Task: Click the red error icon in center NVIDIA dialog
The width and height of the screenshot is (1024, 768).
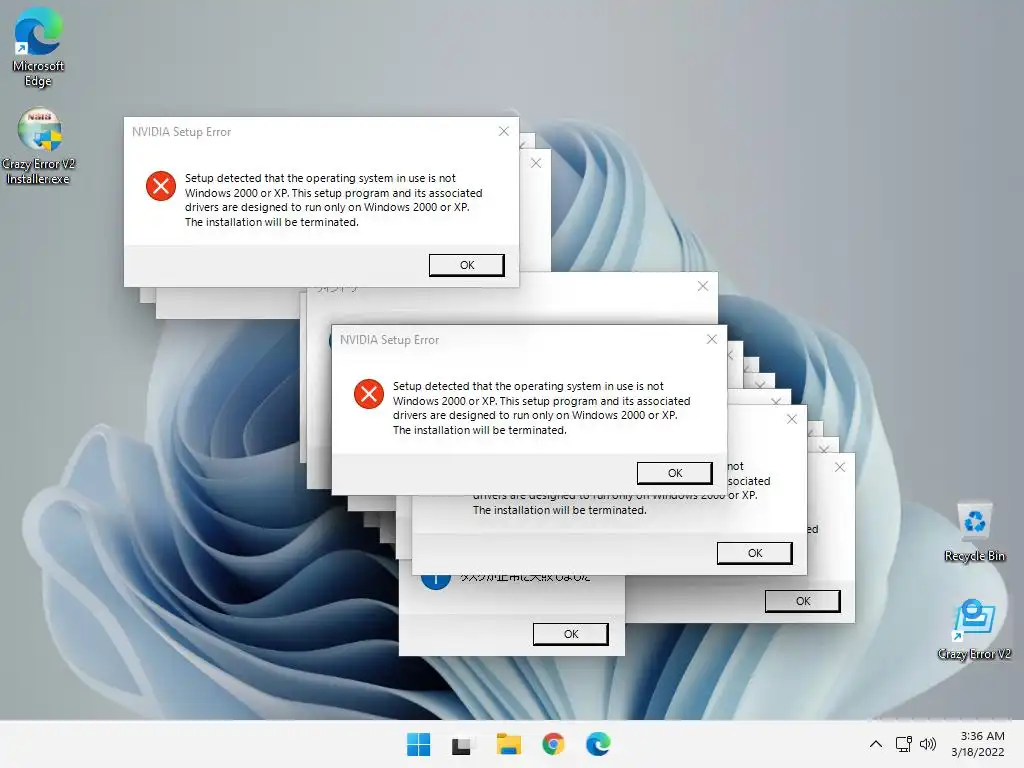Action: click(369, 394)
